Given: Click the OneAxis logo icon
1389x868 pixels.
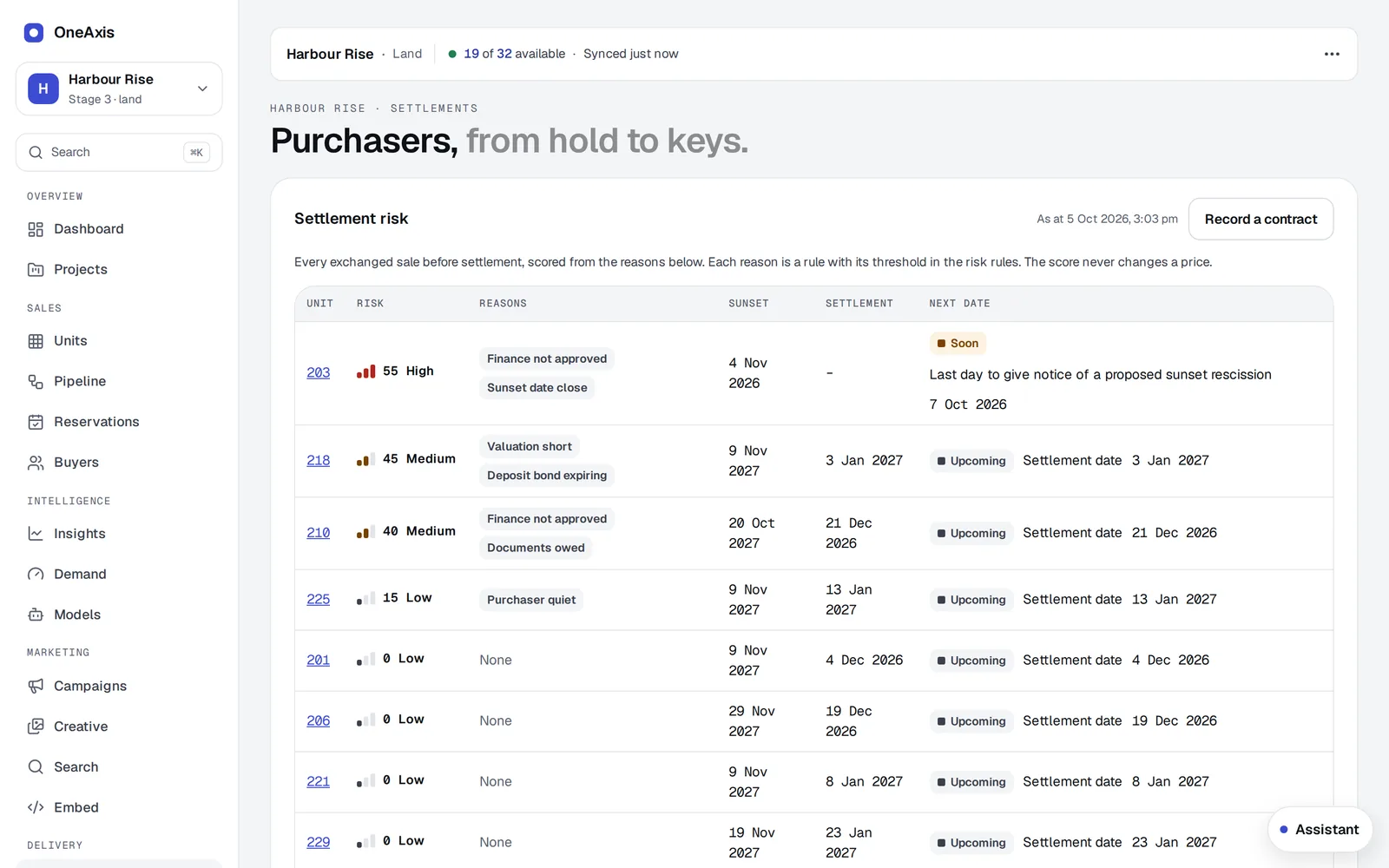Looking at the screenshot, I should click(x=34, y=33).
